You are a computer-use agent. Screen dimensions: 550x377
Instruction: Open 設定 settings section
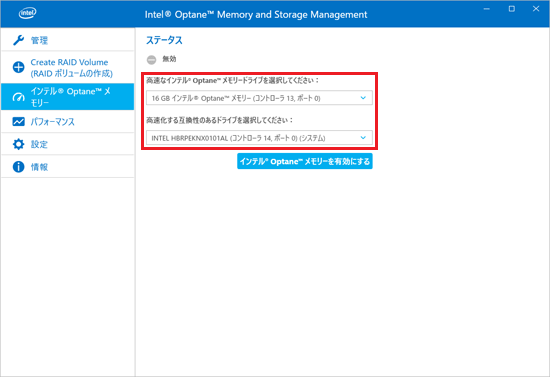68,144
